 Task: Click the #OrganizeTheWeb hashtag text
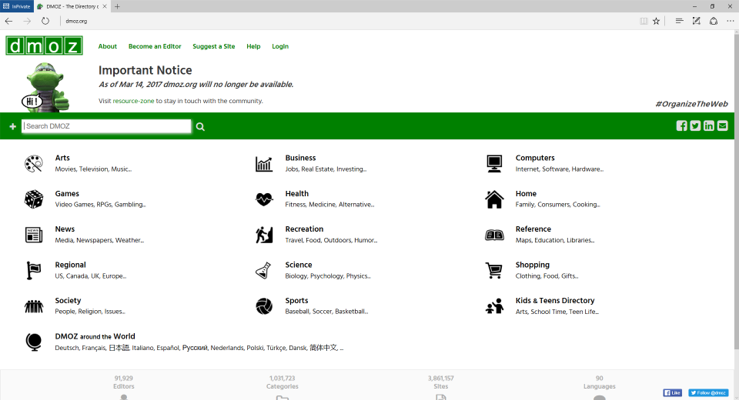[x=691, y=104]
